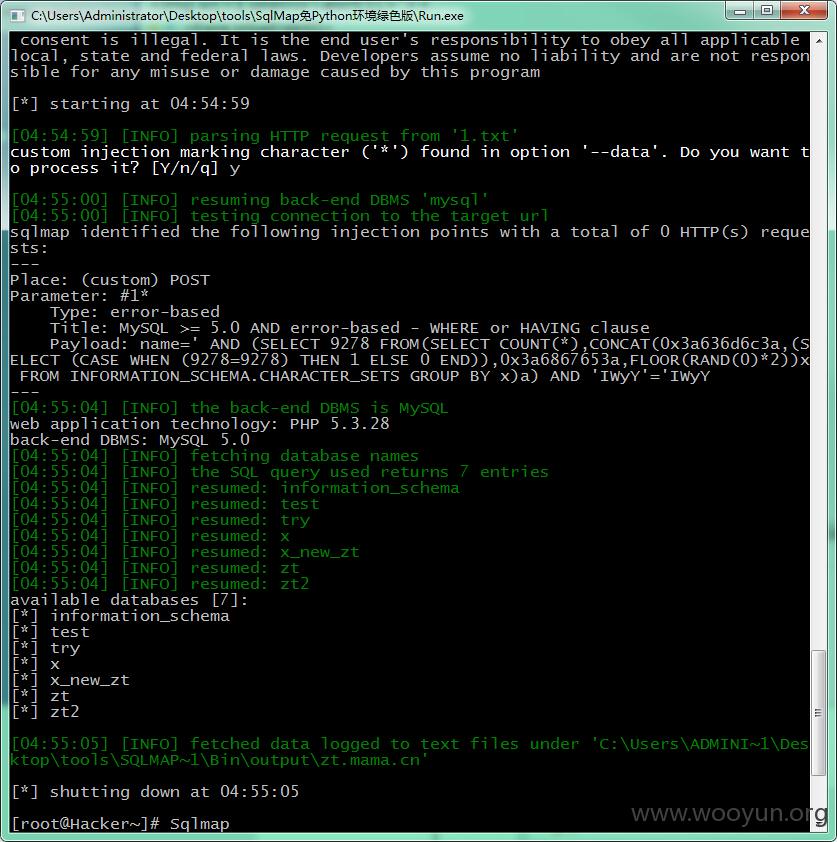
Task: Click the 'Type: error-based' line
Action: pos(135,312)
